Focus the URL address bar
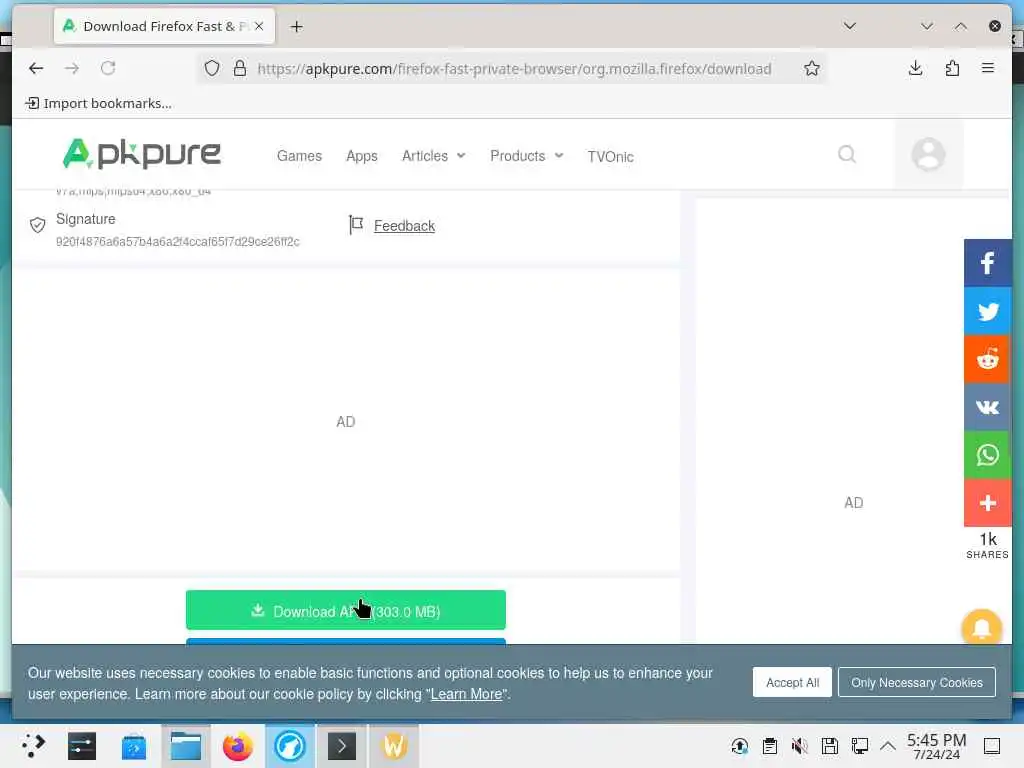 pos(514,69)
